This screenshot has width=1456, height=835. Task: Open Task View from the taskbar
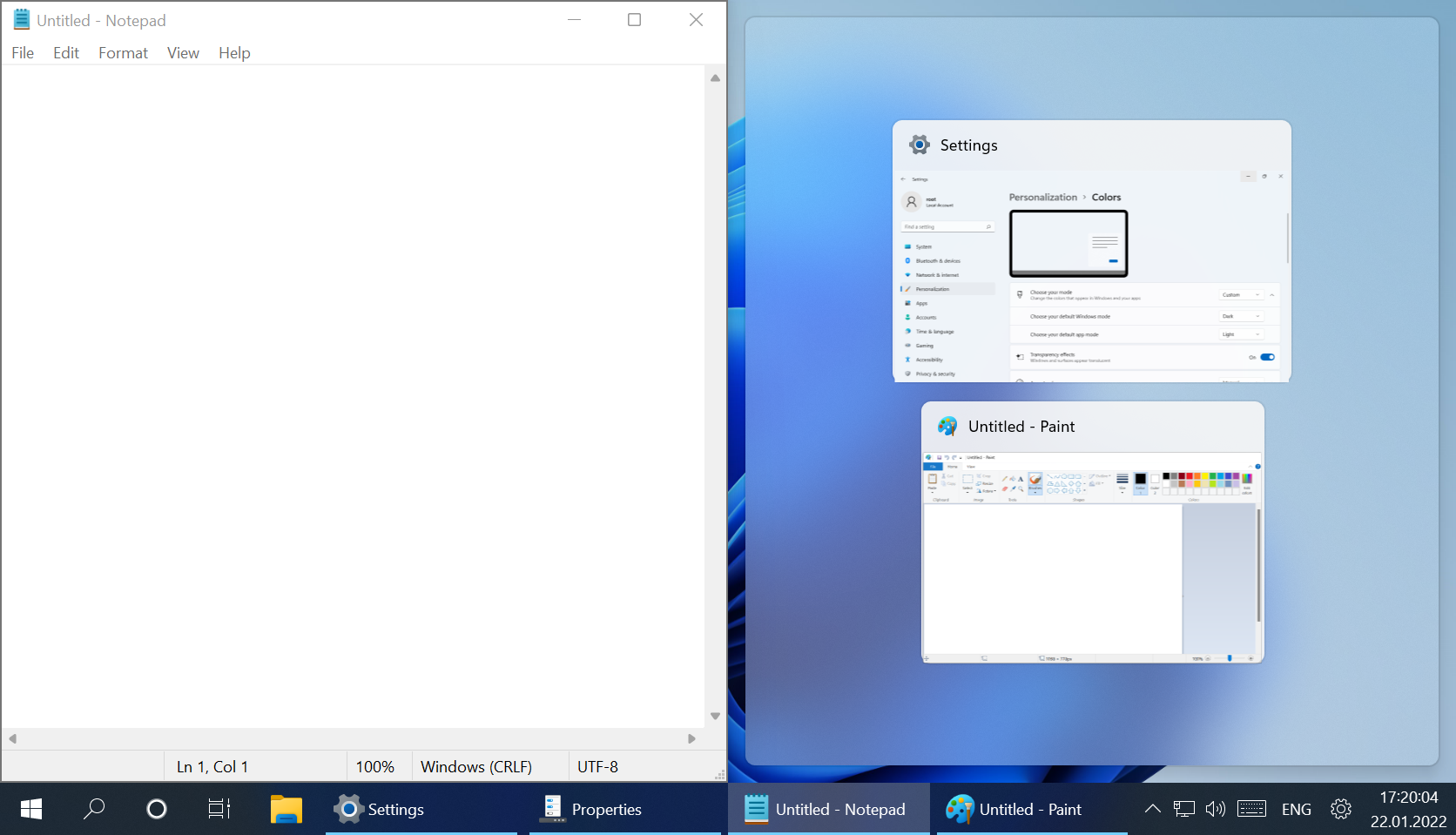(219, 809)
